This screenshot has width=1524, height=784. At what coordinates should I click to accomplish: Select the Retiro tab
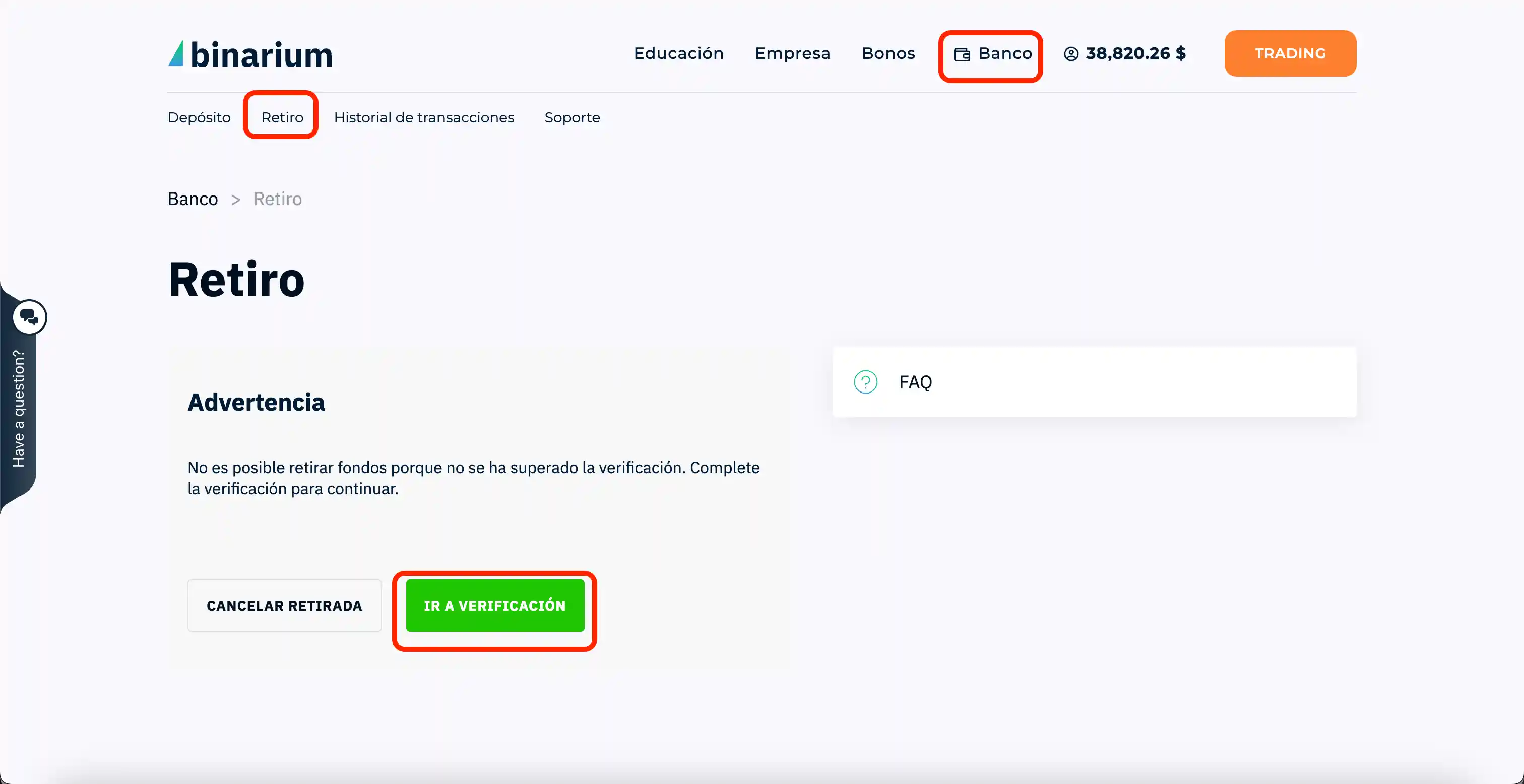(x=282, y=117)
